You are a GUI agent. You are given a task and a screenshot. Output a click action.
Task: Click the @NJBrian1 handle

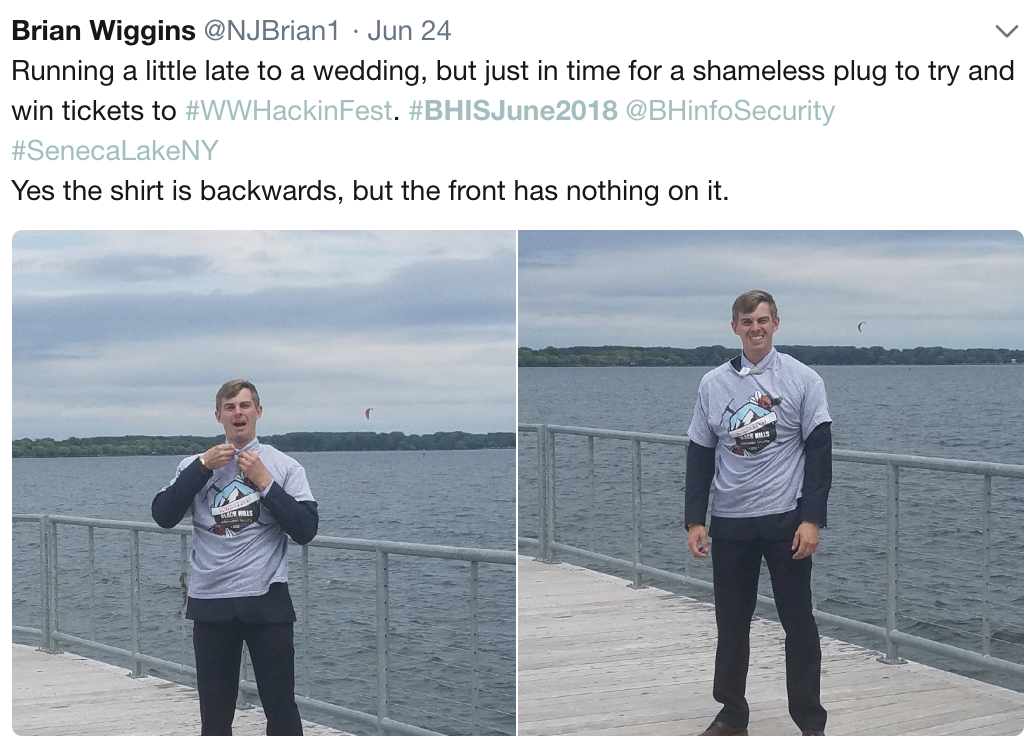tap(272, 30)
